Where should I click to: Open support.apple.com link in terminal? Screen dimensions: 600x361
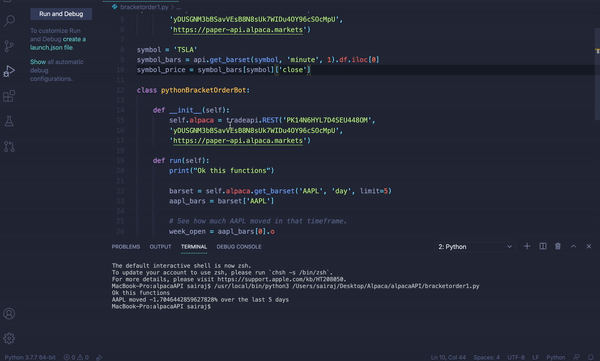(281, 279)
